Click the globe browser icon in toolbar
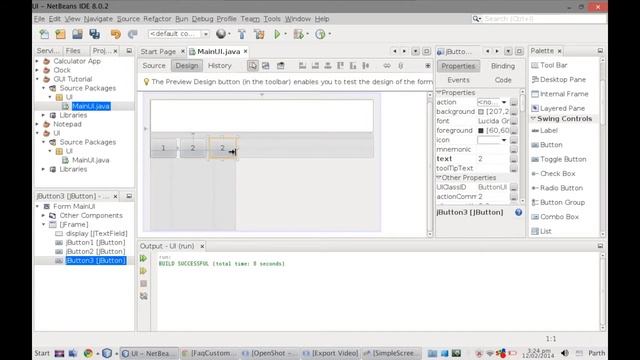Viewport: 640px width, 360px height. (221, 34)
